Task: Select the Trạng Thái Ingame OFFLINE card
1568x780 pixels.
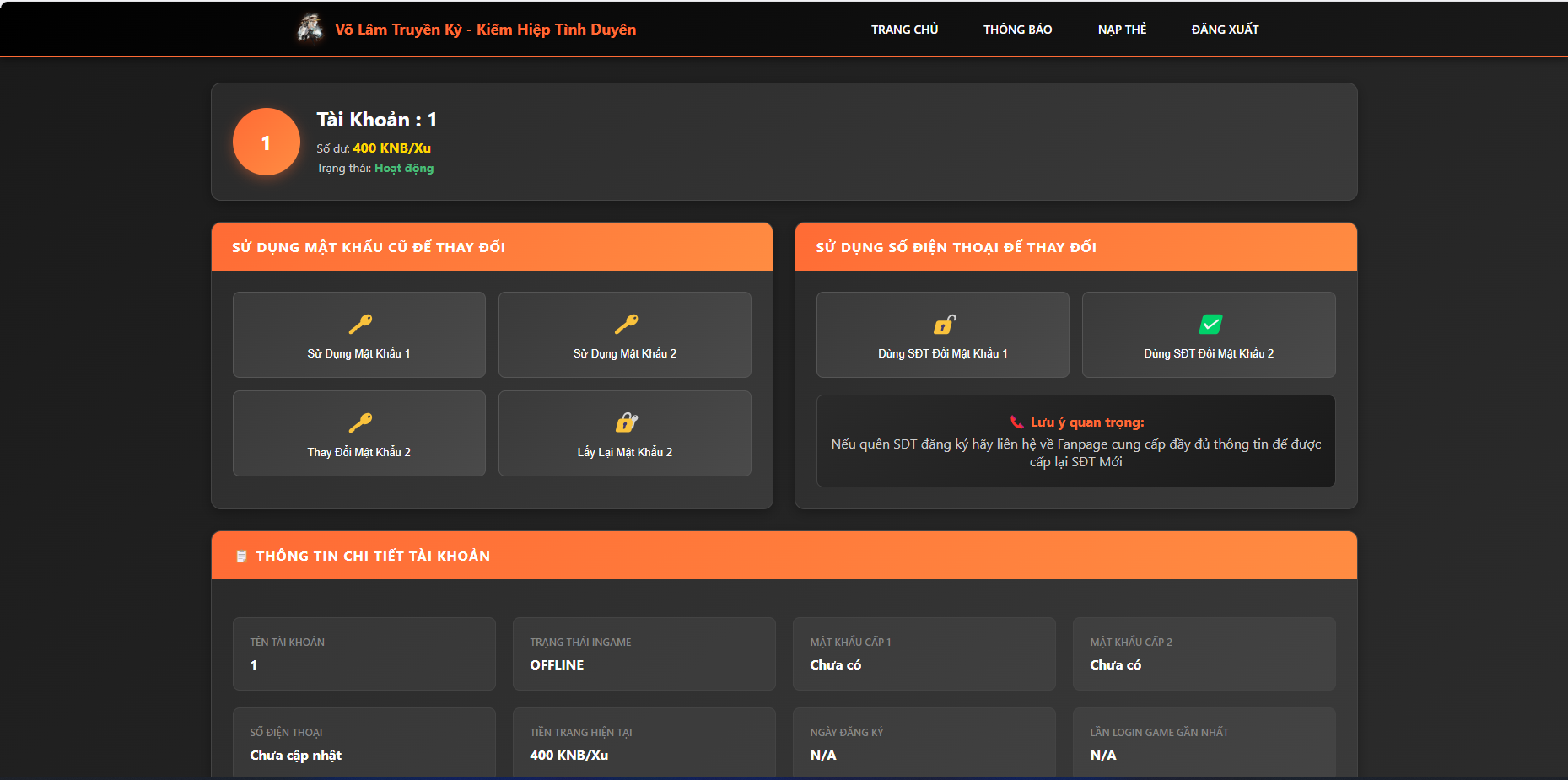Action: tap(644, 654)
